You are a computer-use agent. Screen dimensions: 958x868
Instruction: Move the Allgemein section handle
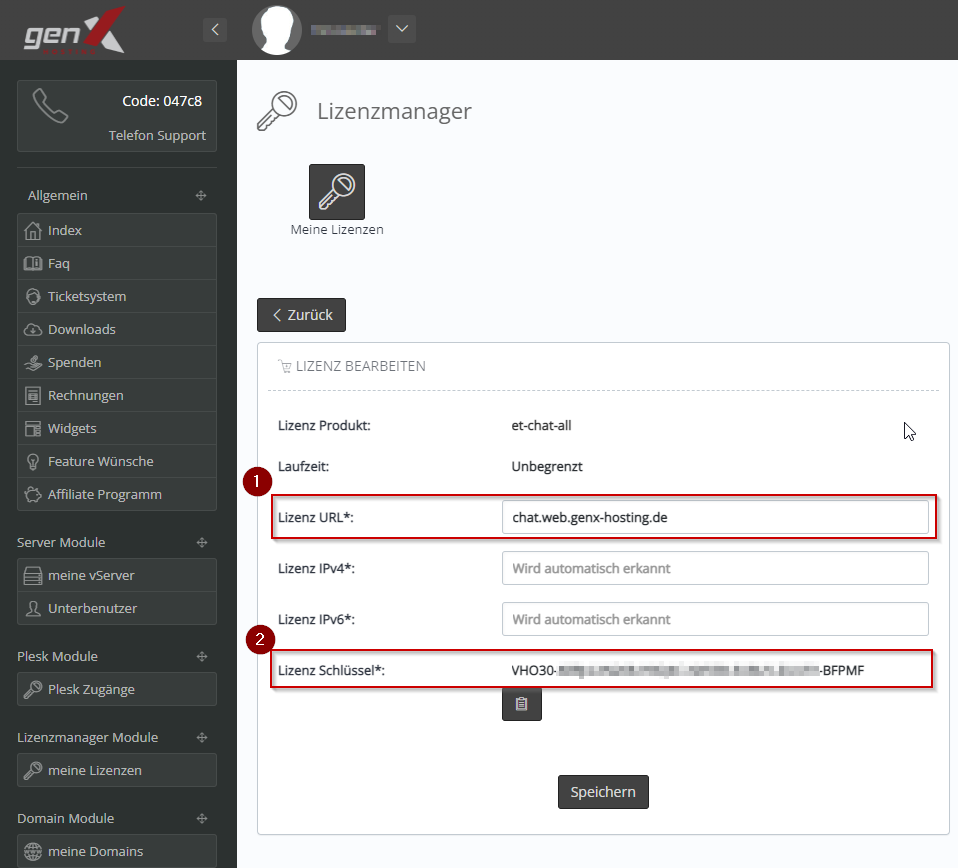tap(201, 196)
